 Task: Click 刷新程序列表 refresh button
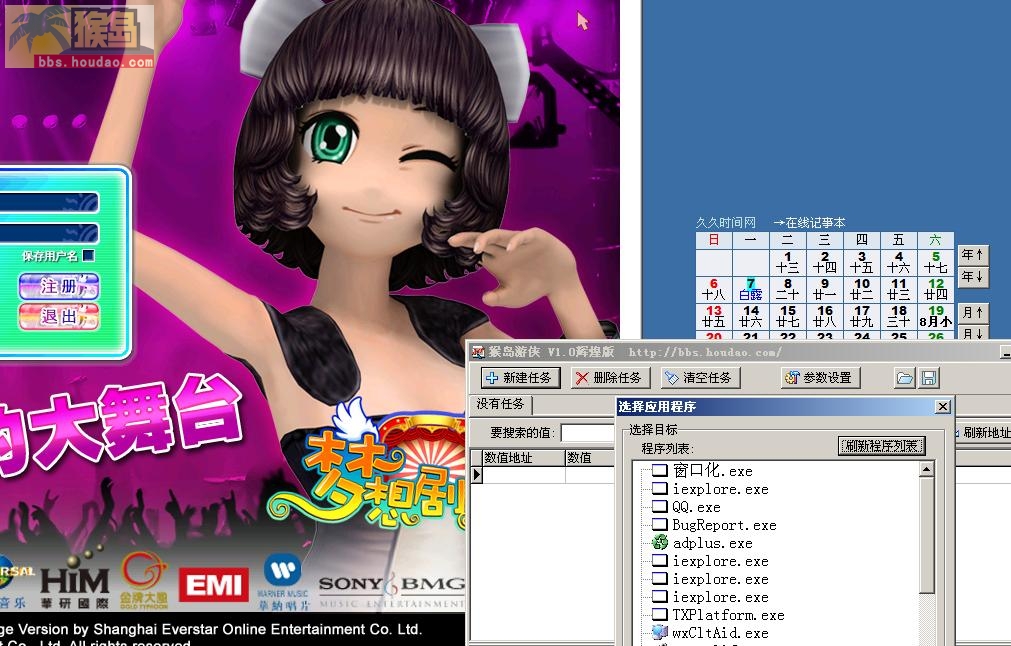point(881,445)
